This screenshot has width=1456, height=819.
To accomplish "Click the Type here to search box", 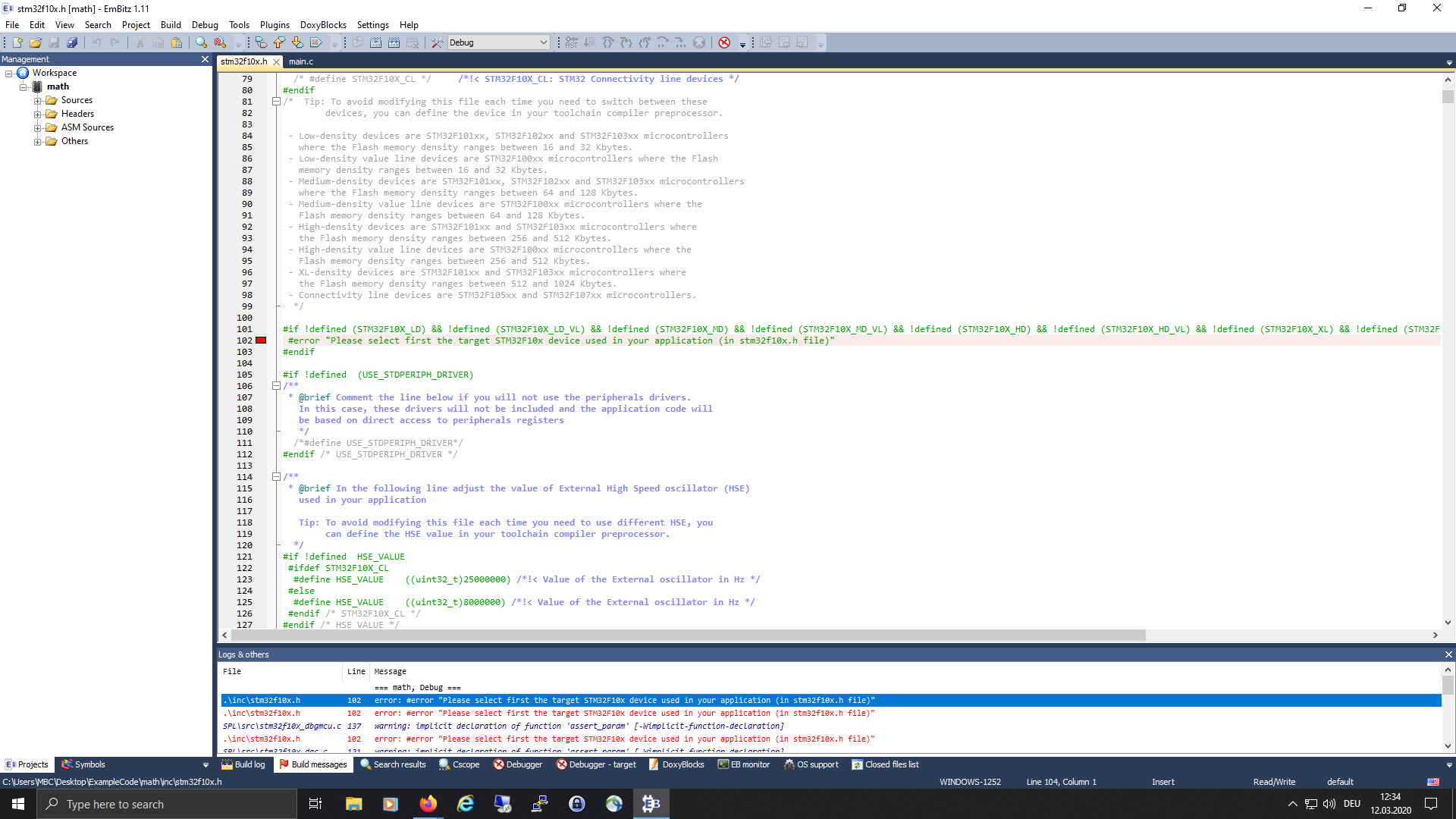I will click(x=167, y=804).
